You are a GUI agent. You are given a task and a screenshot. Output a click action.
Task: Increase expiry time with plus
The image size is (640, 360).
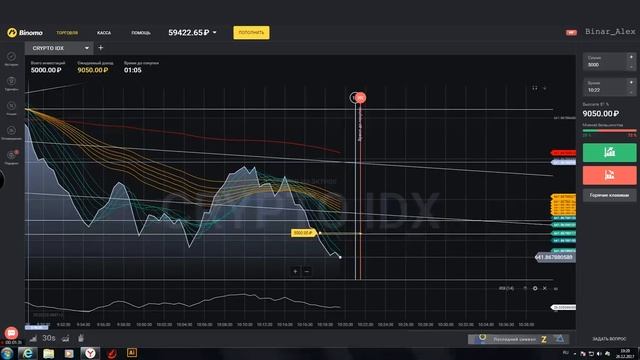click(x=631, y=82)
